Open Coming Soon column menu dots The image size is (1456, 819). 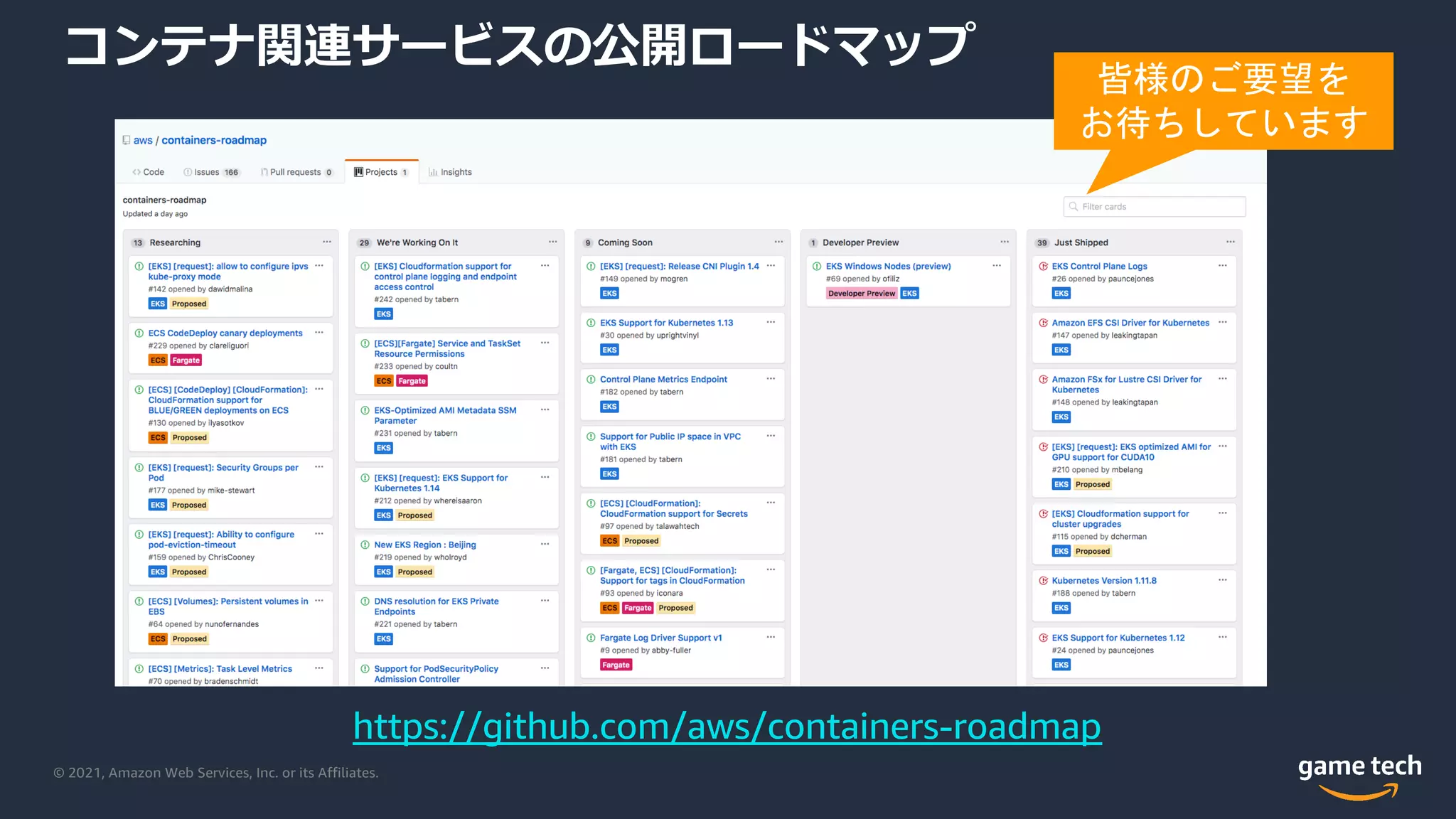point(778,242)
